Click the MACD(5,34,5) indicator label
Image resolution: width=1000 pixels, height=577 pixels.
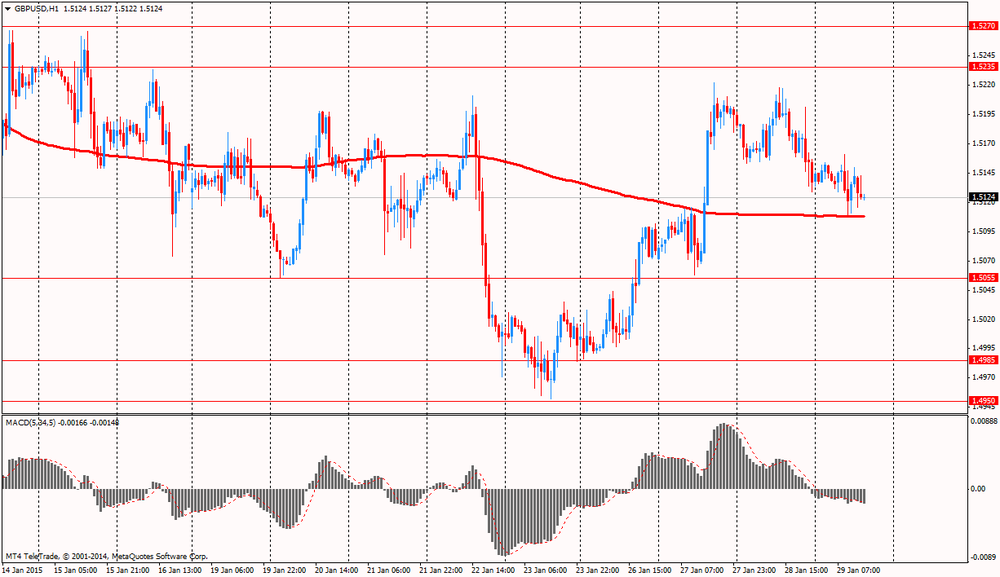click(x=31, y=423)
